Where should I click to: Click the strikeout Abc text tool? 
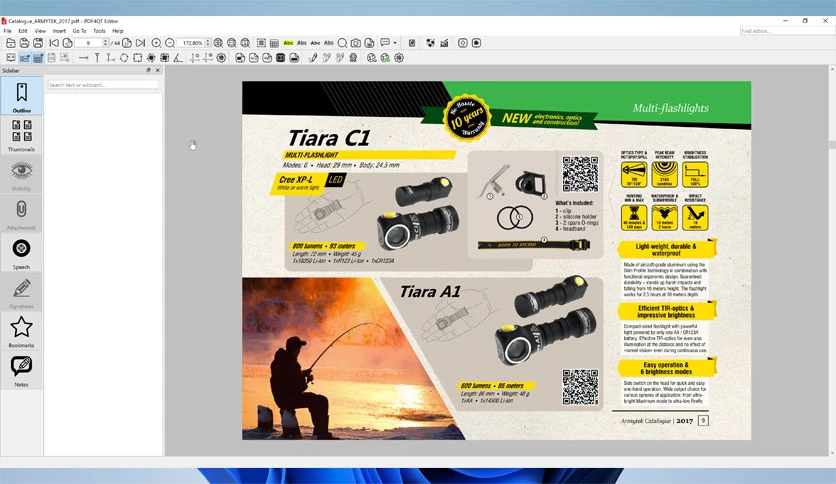coord(315,43)
